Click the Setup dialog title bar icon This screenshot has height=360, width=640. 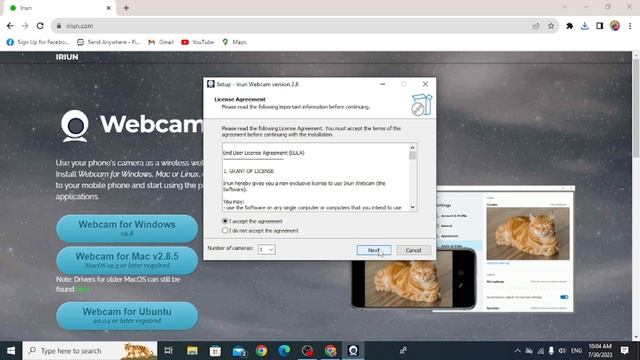(211, 84)
